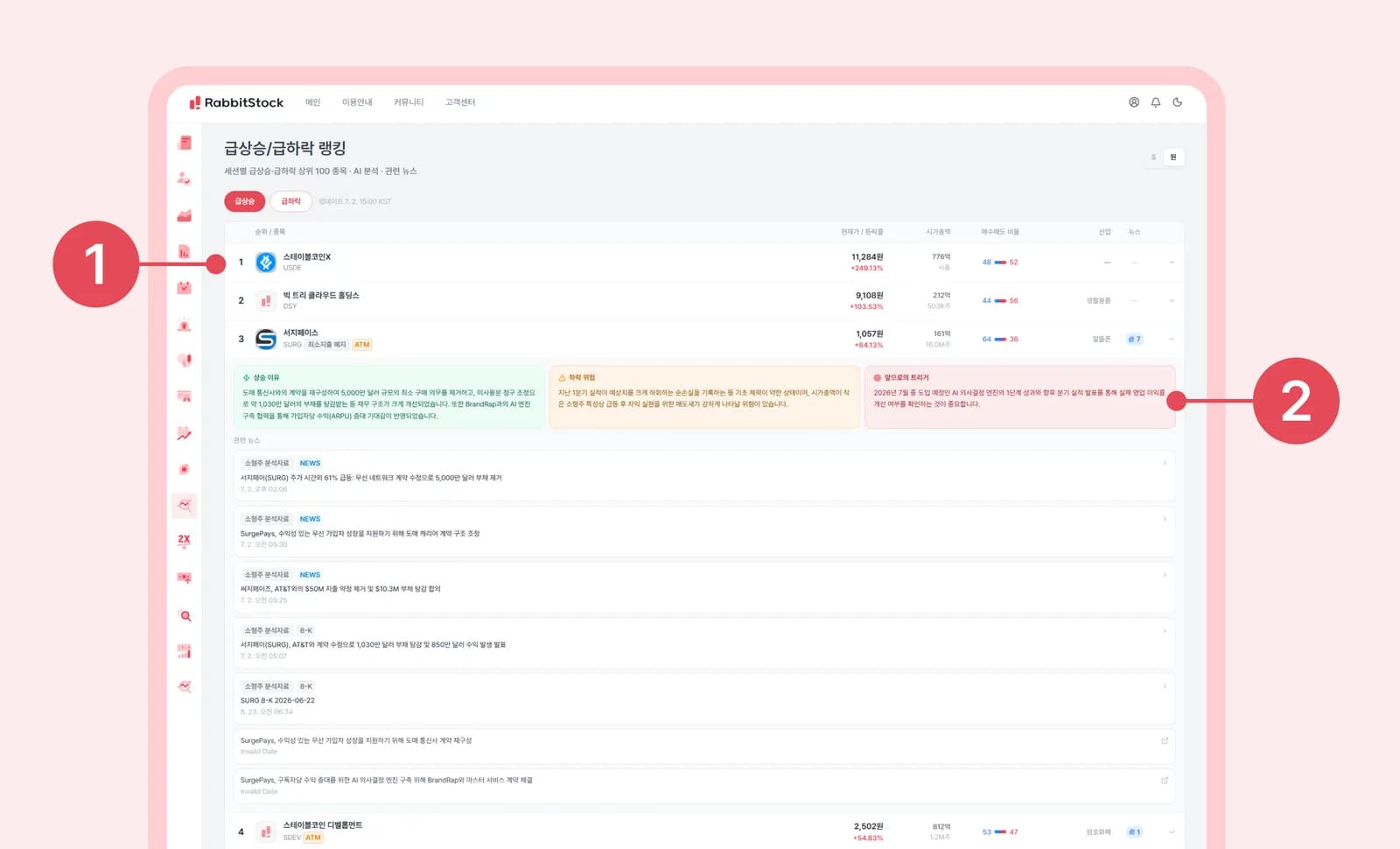
Task: Click the 스테이블코인 디벨롭먼트 placeholder icon
Action: coord(266,831)
